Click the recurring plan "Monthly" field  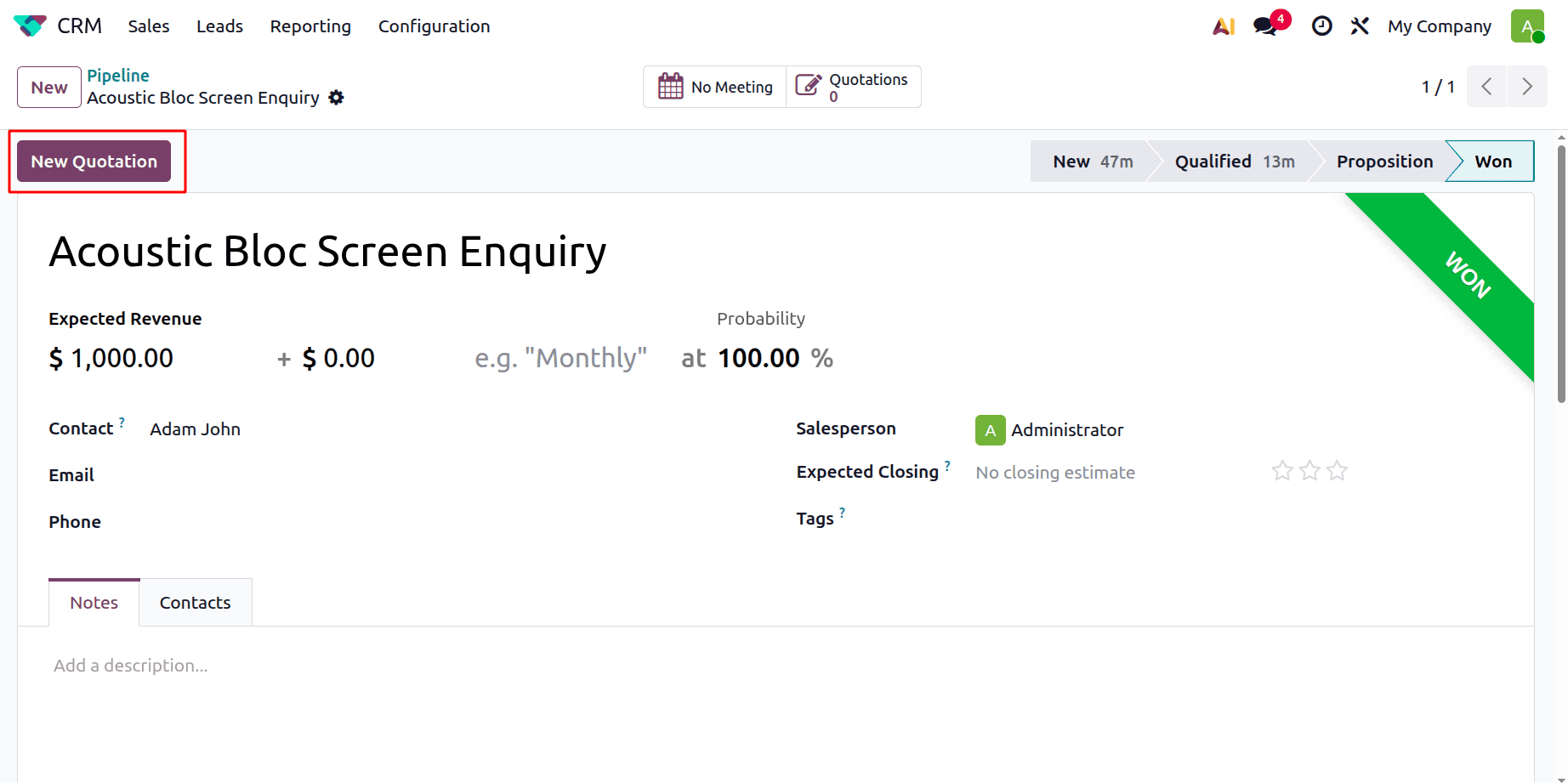pyautogui.click(x=561, y=358)
